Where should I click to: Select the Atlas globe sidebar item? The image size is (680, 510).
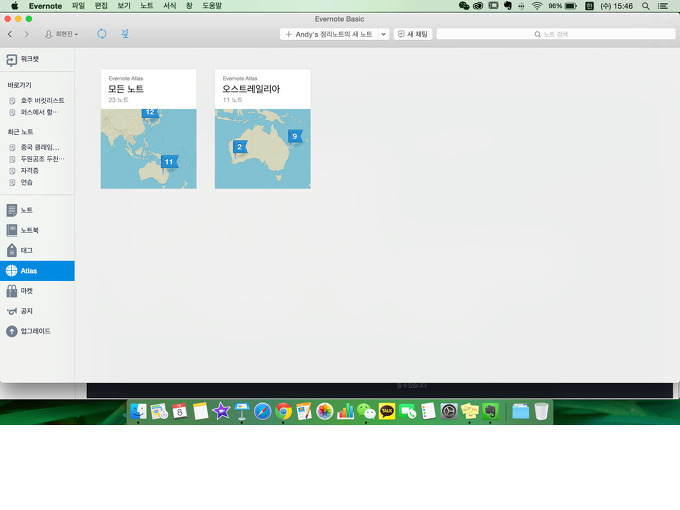point(37,271)
